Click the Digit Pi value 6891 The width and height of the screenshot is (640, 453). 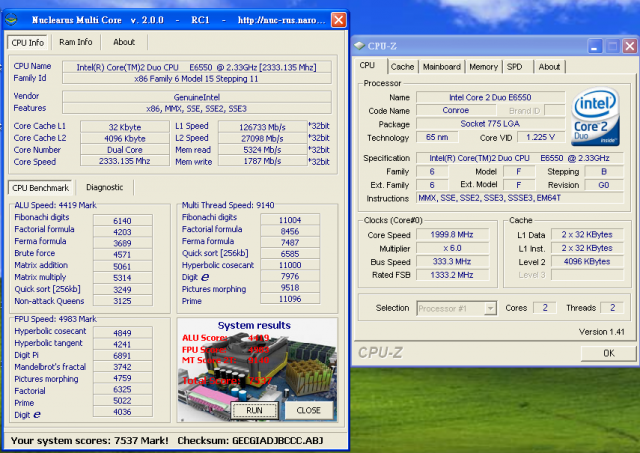pos(122,355)
